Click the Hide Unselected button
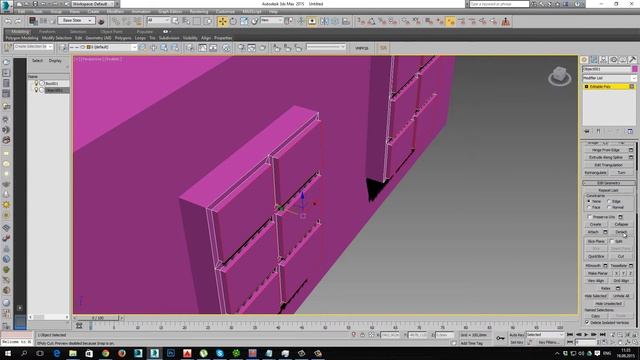 point(608,304)
